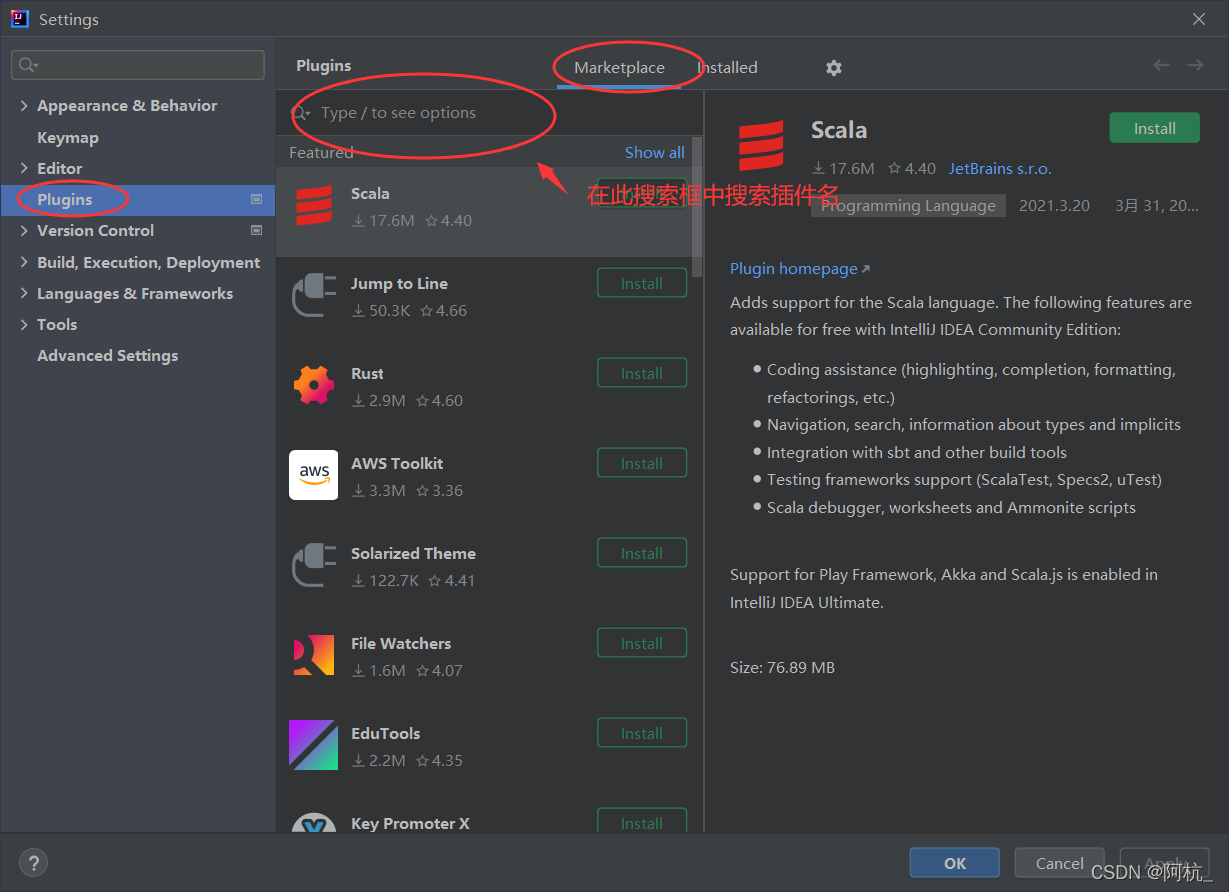This screenshot has height=892, width=1229.
Task: Click the help question mark icon
Action: pos(33,863)
